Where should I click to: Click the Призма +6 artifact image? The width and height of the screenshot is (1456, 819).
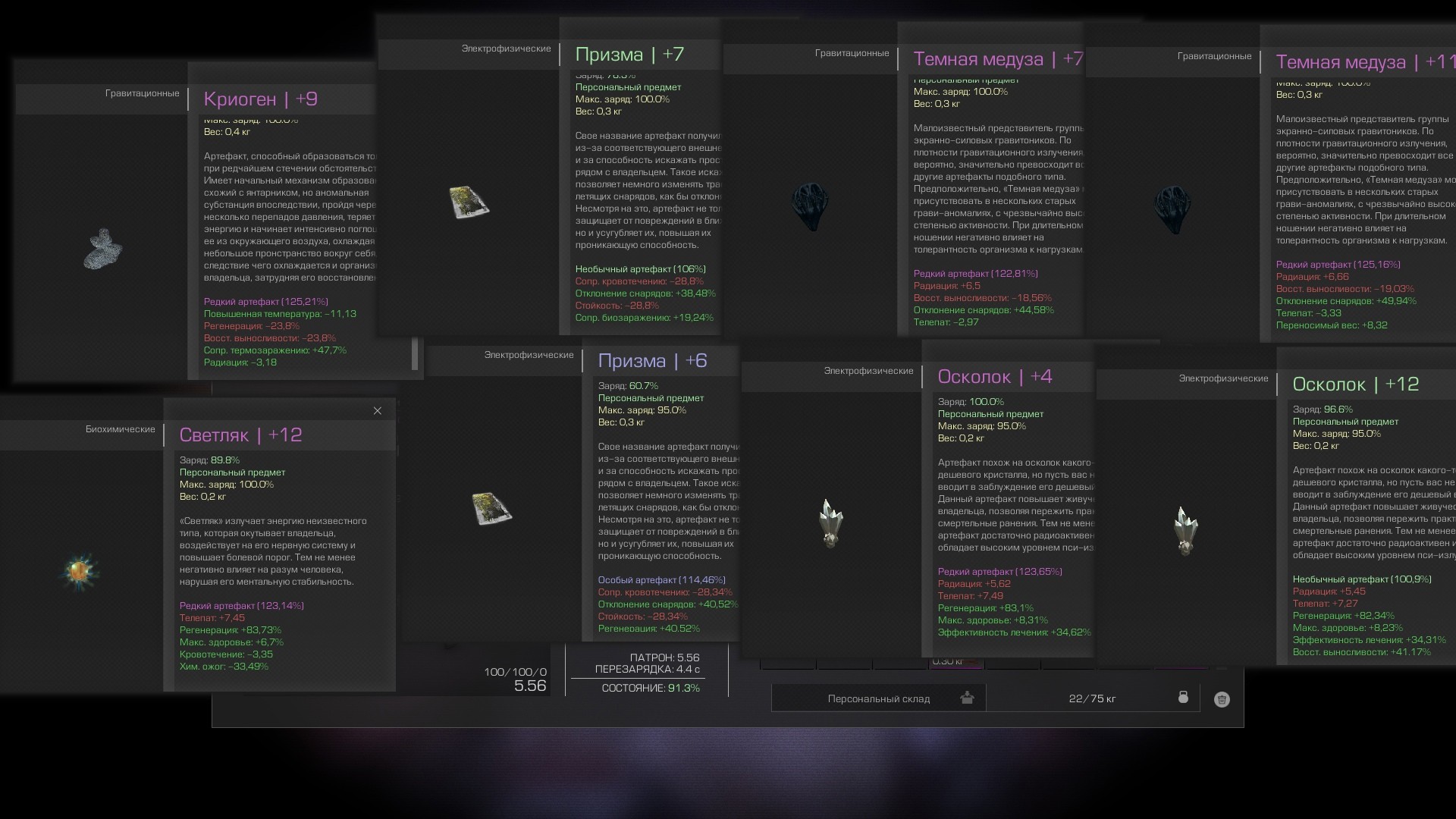491,508
